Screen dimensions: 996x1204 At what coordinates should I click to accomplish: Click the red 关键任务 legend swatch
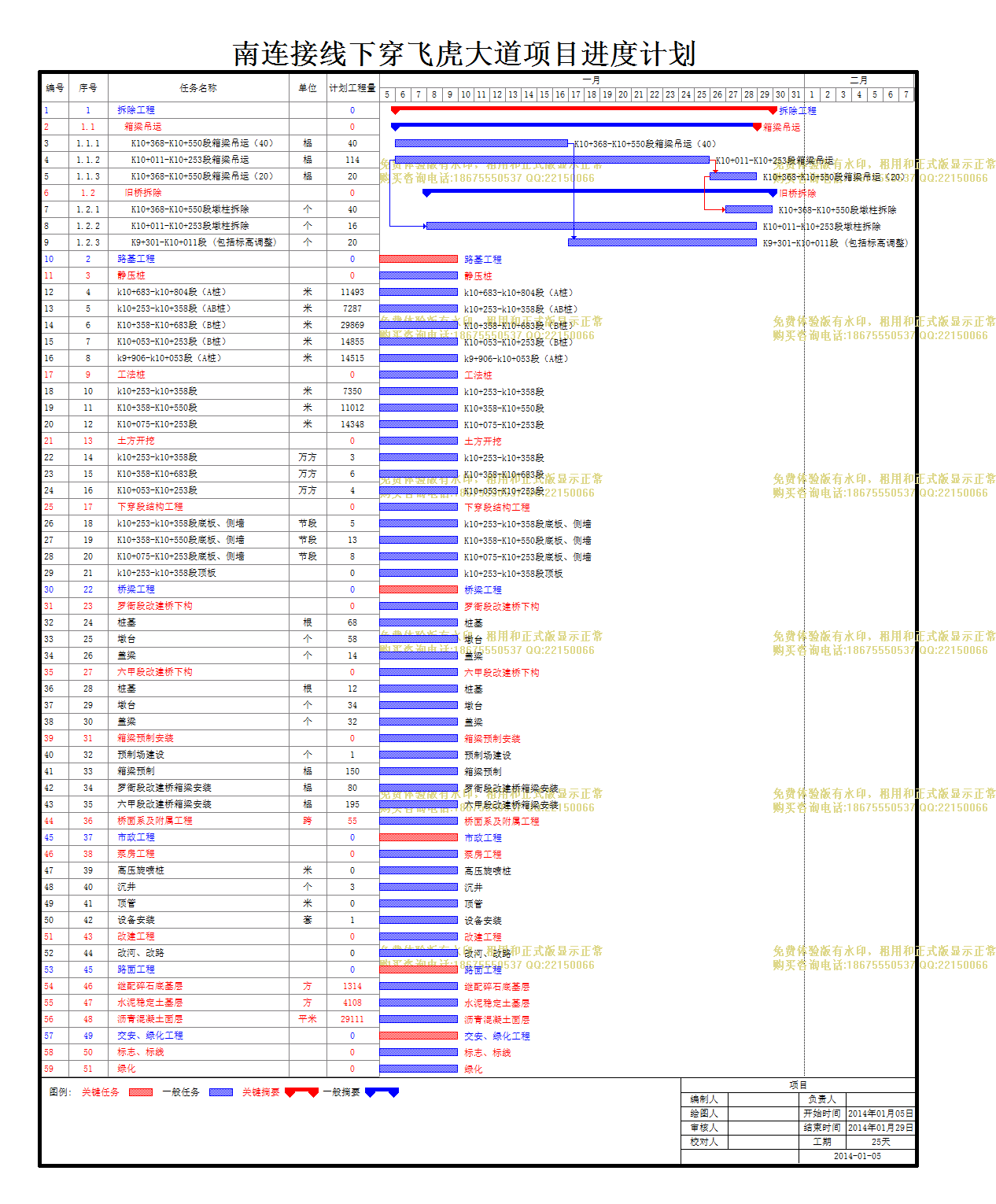pos(140,1092)
